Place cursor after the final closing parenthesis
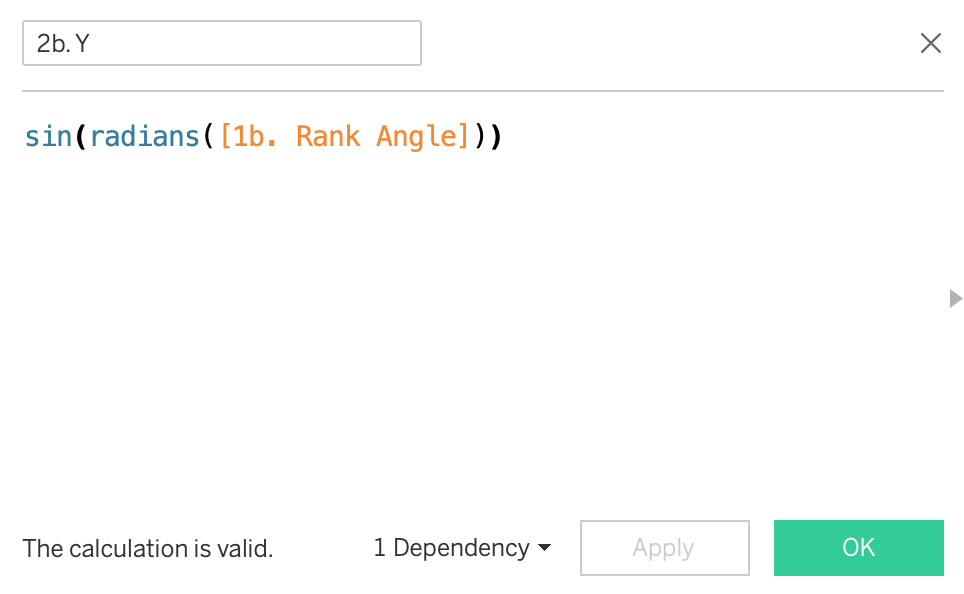The image size is (964, 594). click(501, 136)
